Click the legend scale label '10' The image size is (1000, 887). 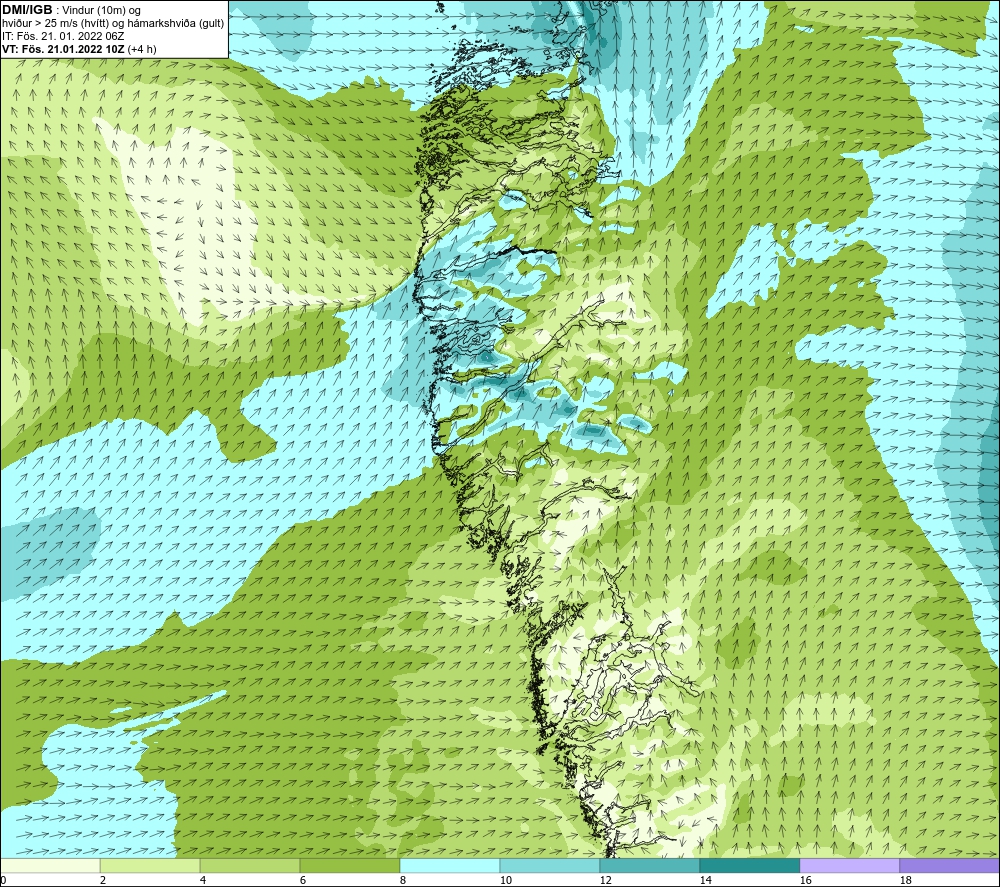505,880
